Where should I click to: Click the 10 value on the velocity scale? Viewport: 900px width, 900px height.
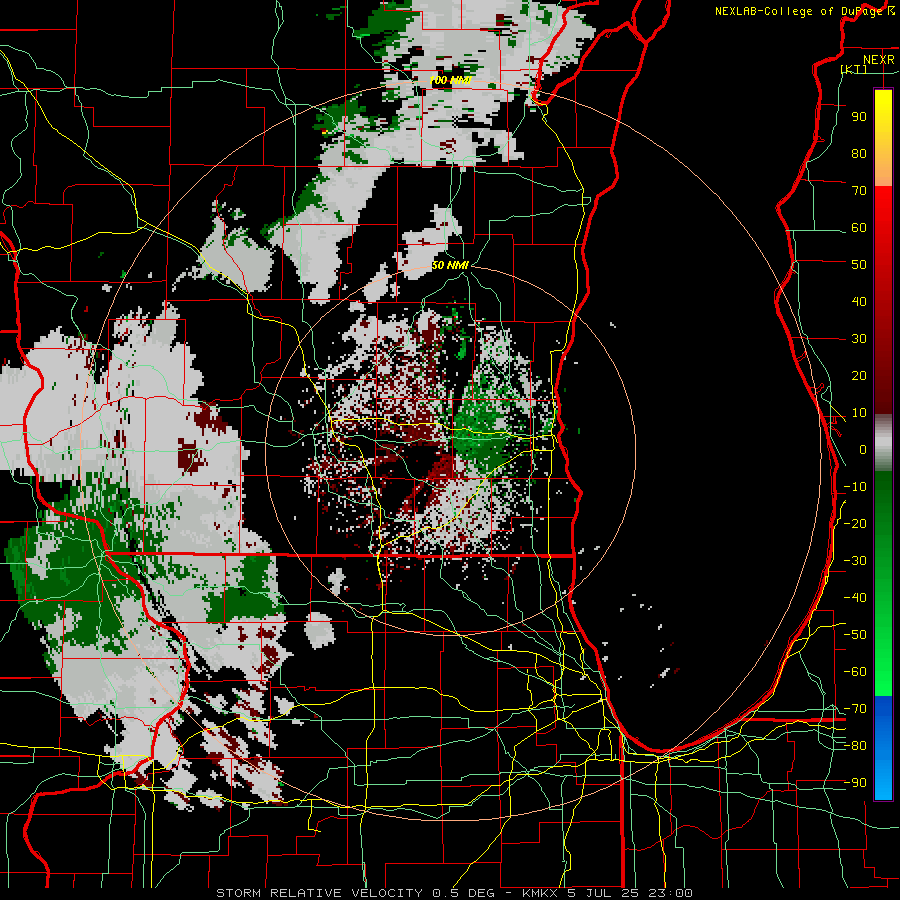click(x=859, y=413)
